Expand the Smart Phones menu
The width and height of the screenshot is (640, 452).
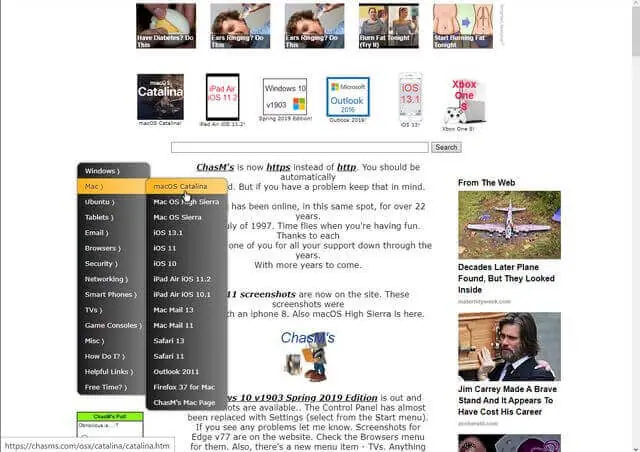coord(111,294)
